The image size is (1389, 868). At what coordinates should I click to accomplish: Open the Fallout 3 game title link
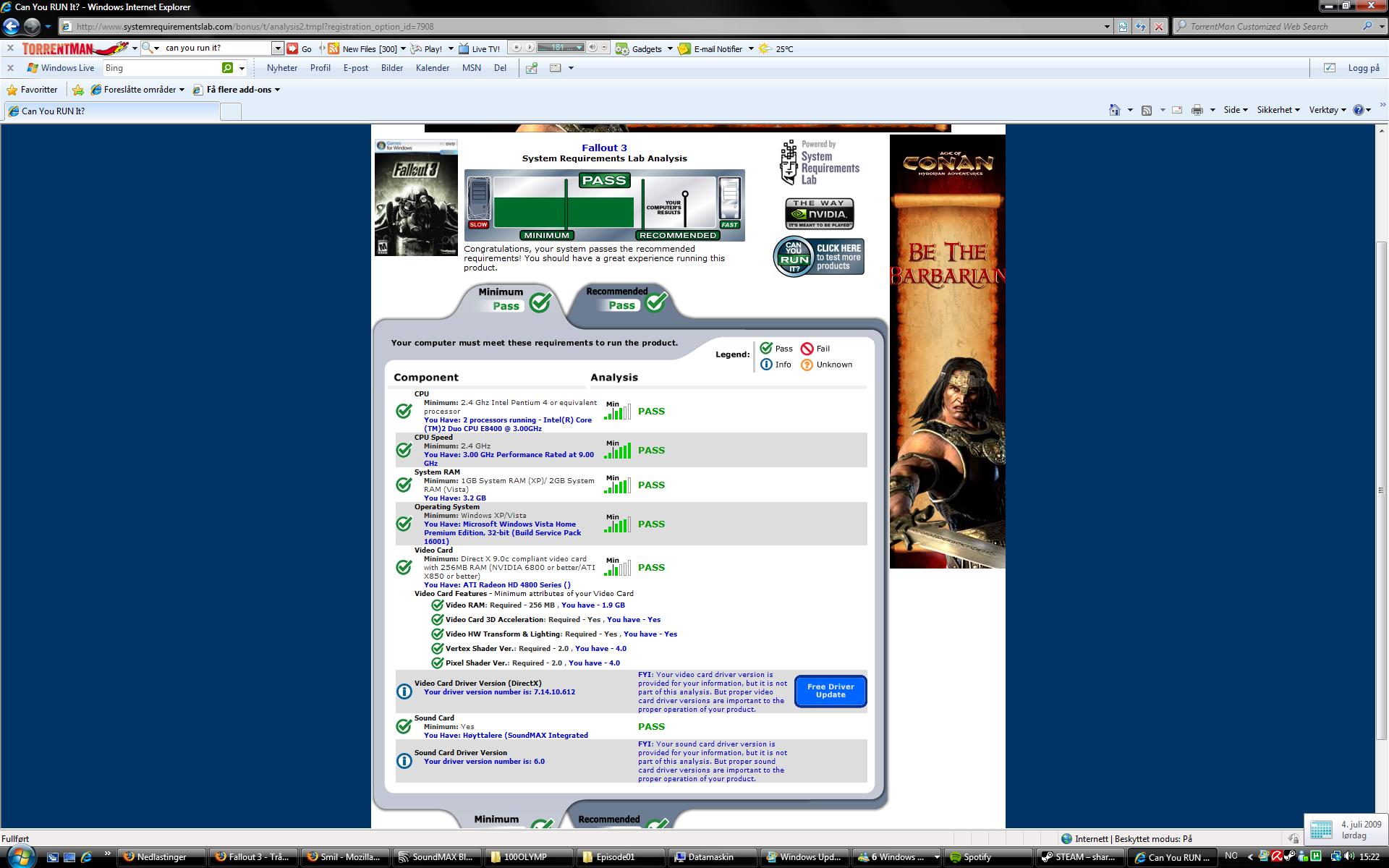604,148
